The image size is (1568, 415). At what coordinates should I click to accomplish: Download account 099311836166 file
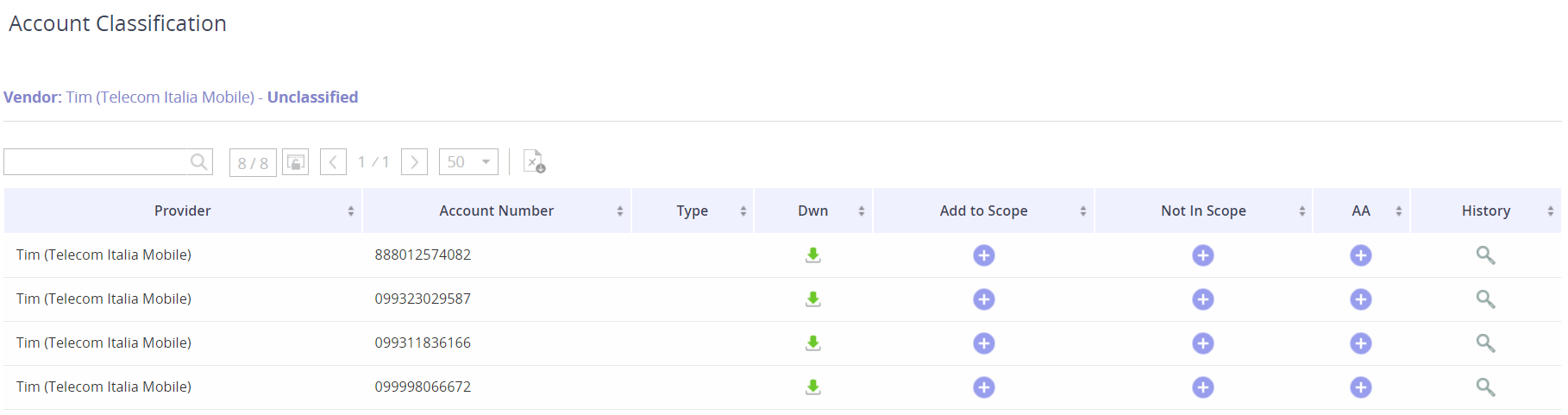812,343
